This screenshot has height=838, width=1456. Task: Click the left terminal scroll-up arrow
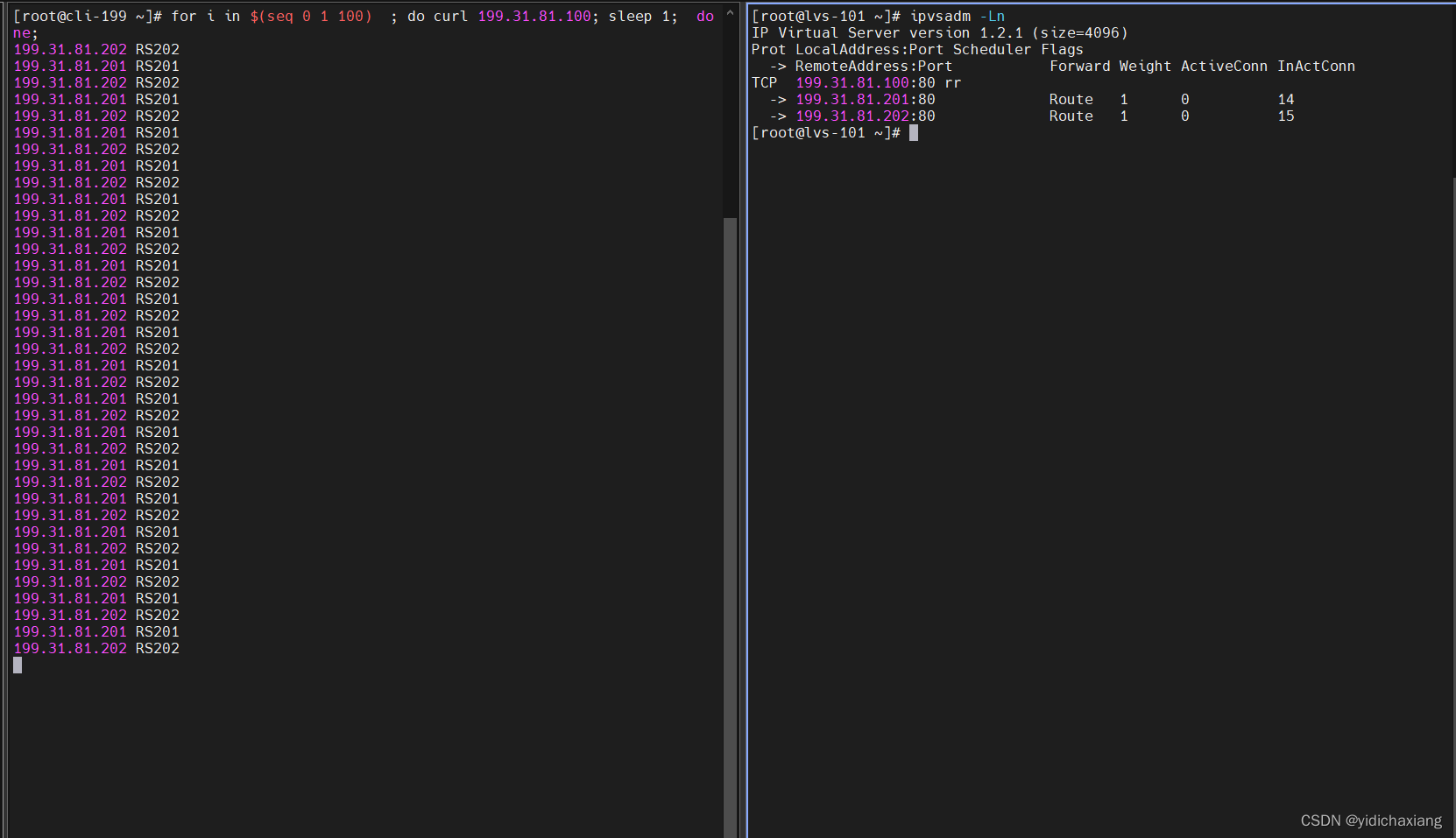(x=730, y=12)
